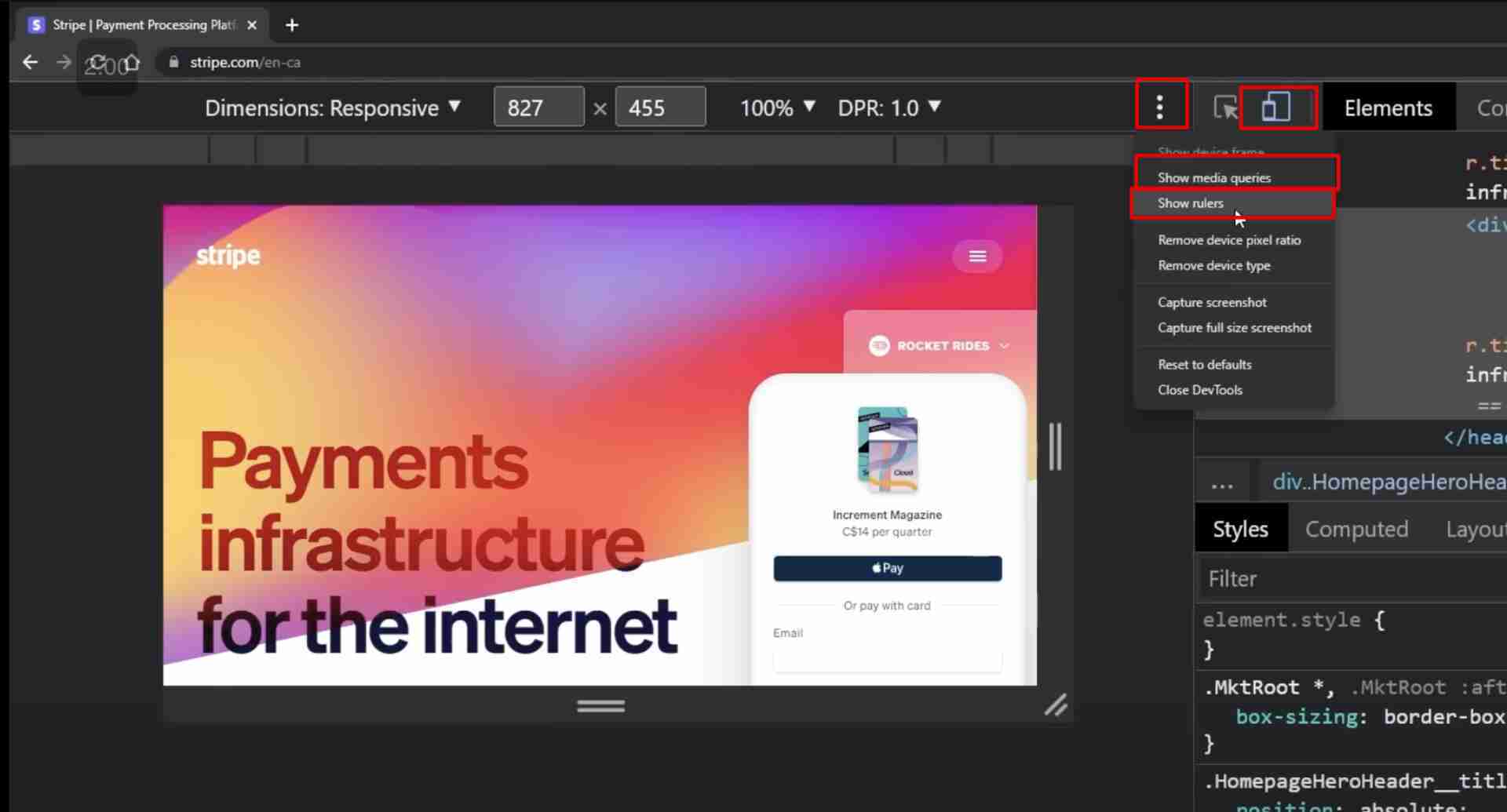Click the site lock icon in address bar

173,62
